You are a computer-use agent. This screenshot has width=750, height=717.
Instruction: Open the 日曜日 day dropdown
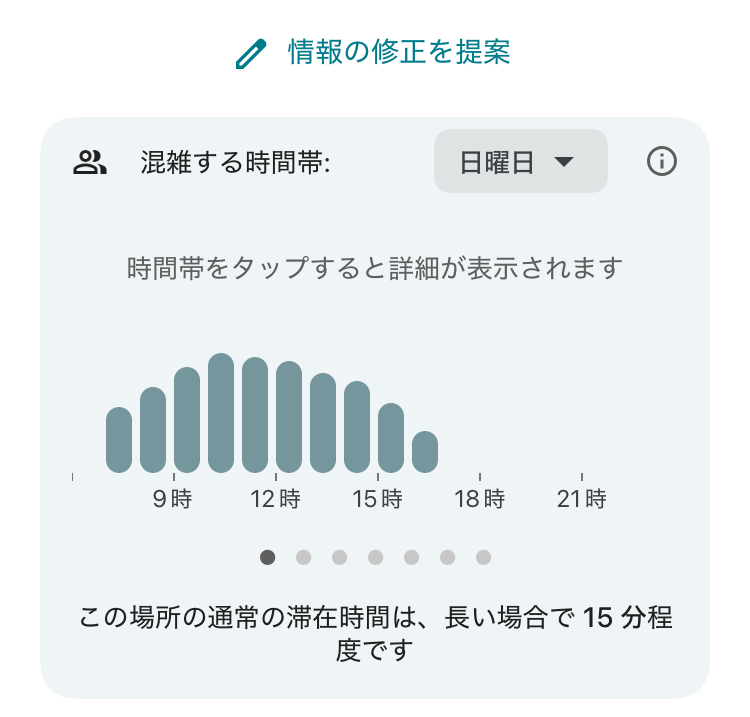[520, 162]
